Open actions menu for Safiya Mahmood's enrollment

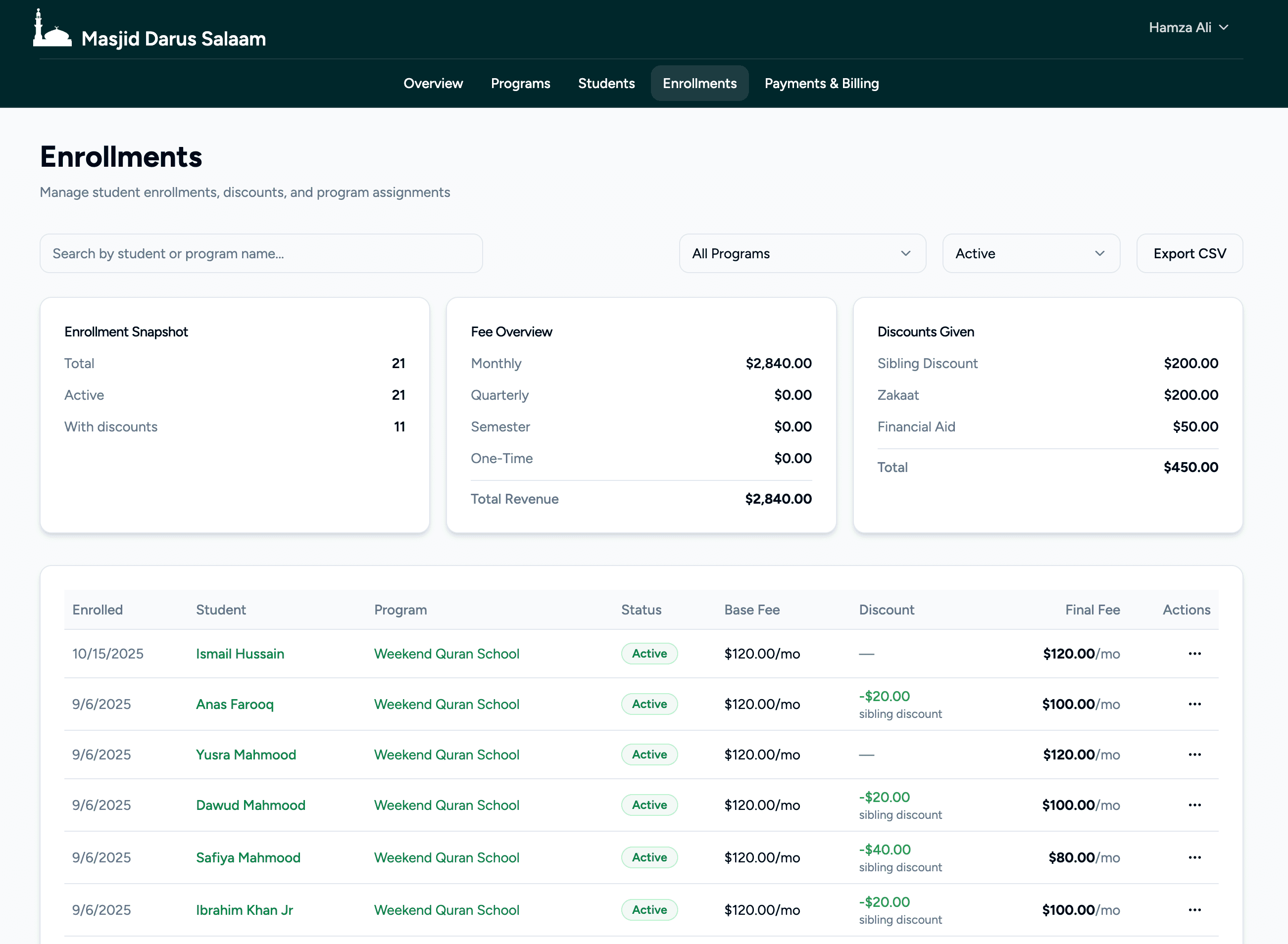click(x=1195, y=857)
